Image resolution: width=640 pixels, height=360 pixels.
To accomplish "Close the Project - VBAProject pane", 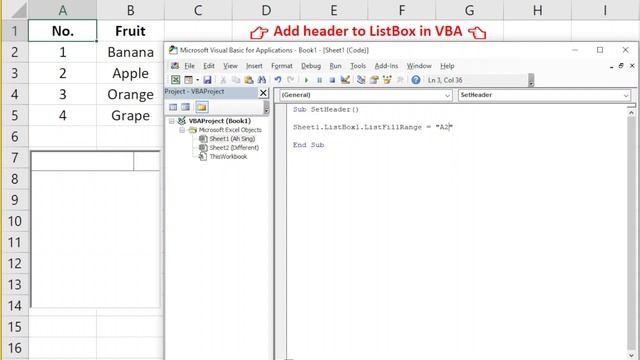I will 263,93.
